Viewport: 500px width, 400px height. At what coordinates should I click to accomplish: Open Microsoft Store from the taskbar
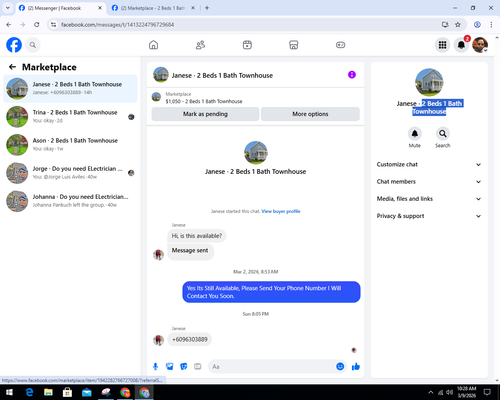click(67, 392)
